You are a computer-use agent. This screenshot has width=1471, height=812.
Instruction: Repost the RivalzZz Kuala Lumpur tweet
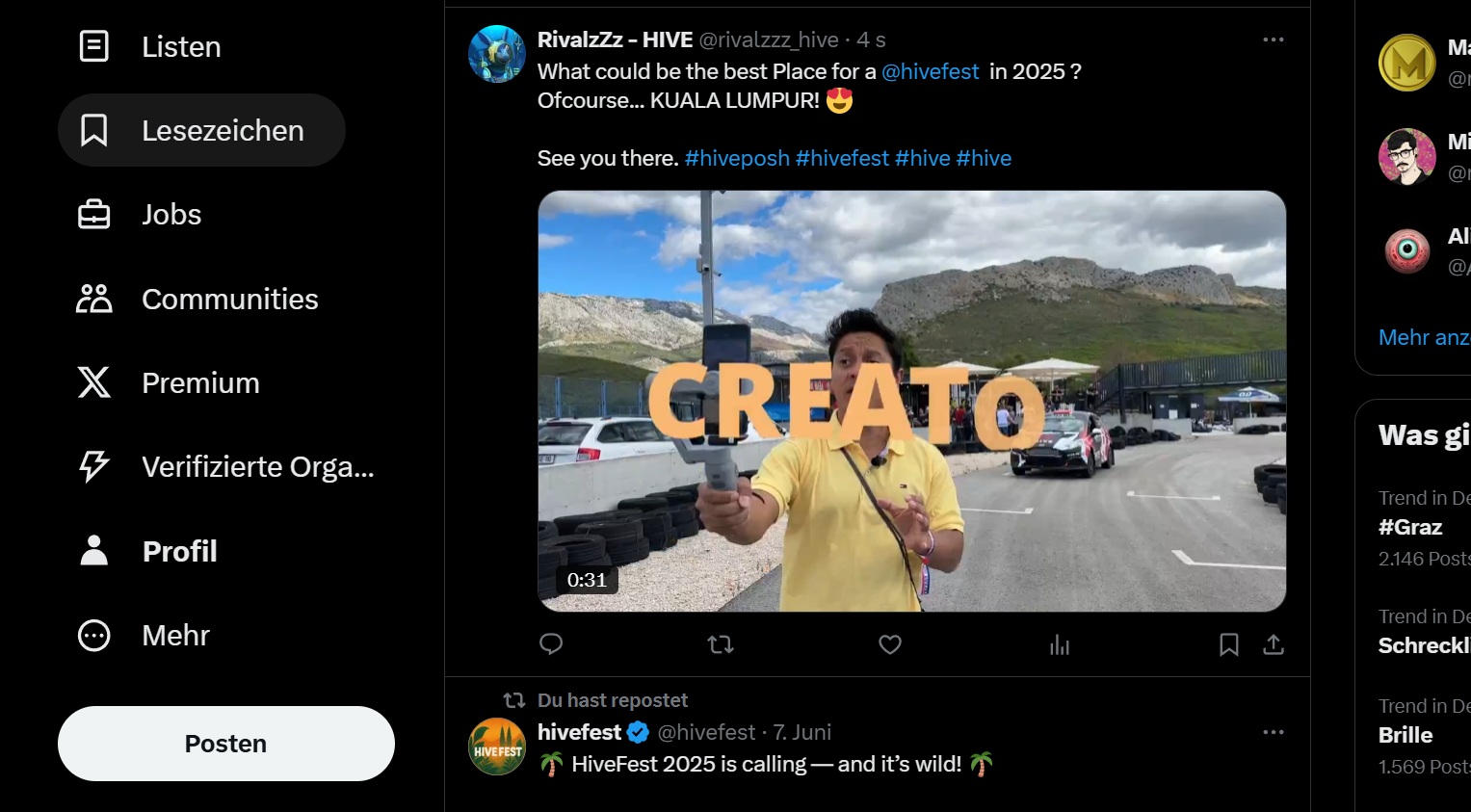(721, 644)
